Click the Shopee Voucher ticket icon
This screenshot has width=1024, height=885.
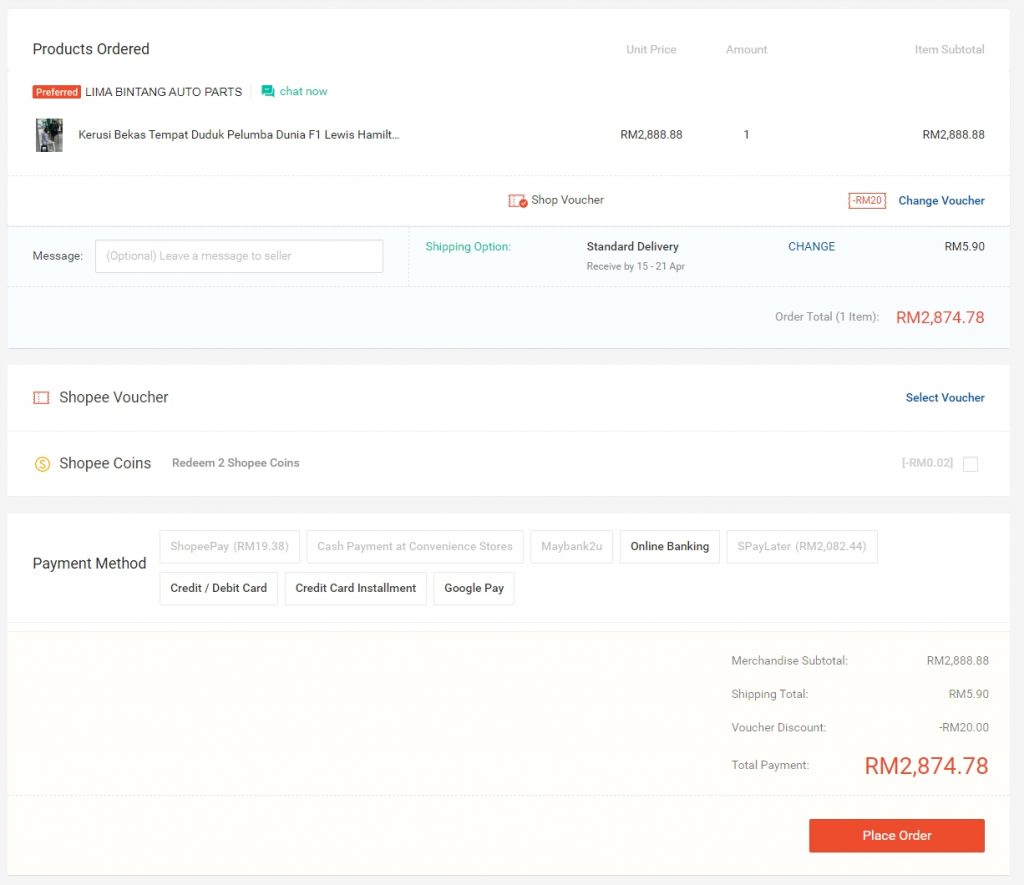[x=41, y=398]
